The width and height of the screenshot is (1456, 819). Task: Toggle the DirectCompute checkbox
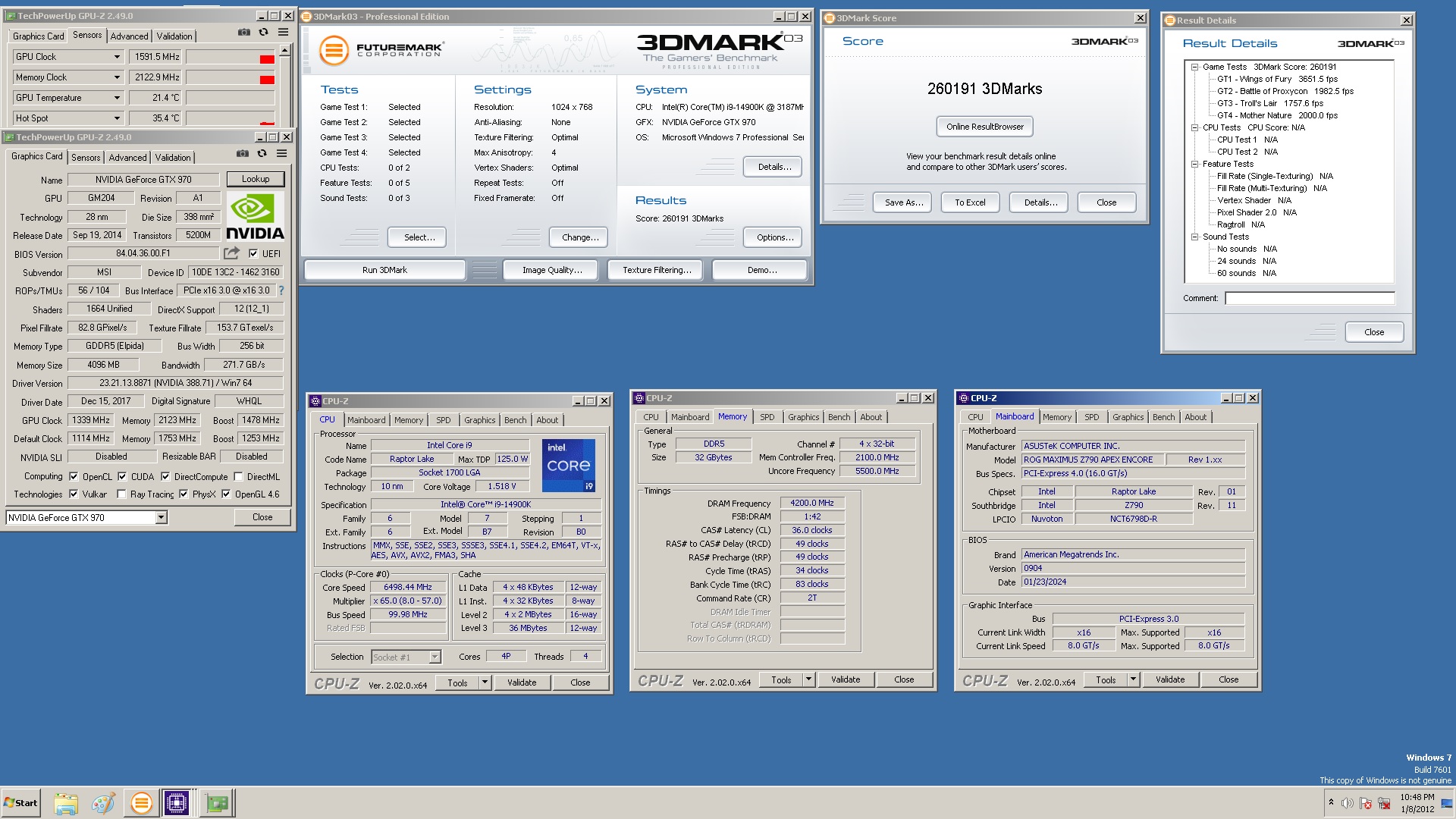(165, 476)
